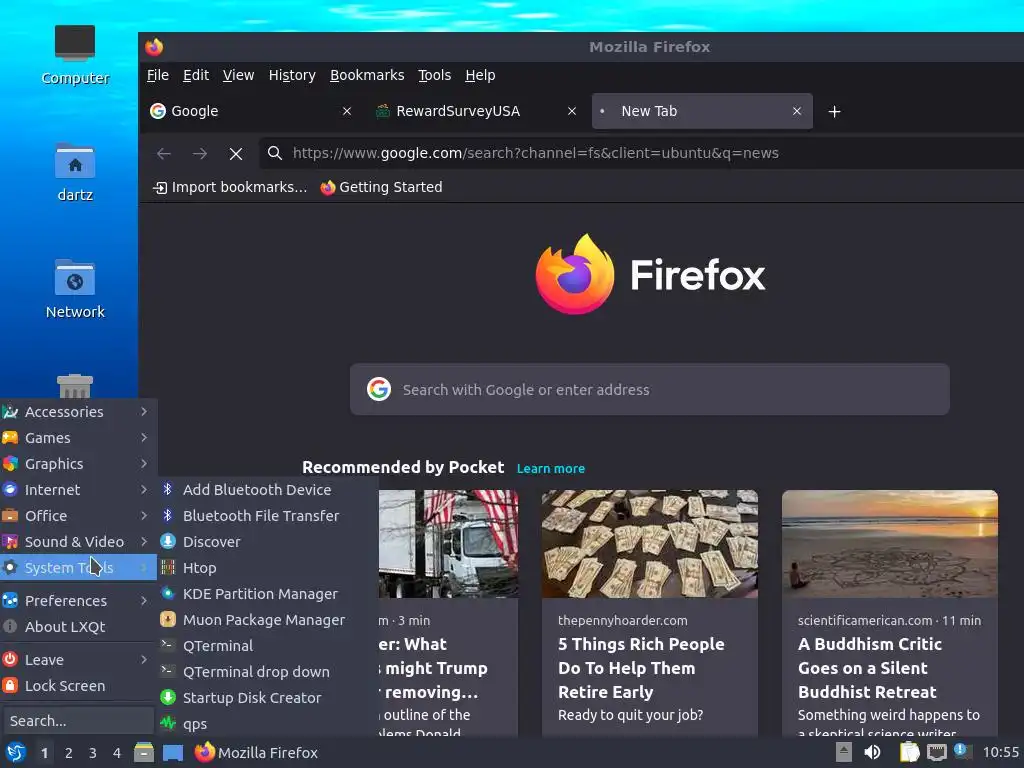This screenshot has width=1024, height=768.
Task: Expand the Preferences submenu
Action: click(x=78, y=600)
